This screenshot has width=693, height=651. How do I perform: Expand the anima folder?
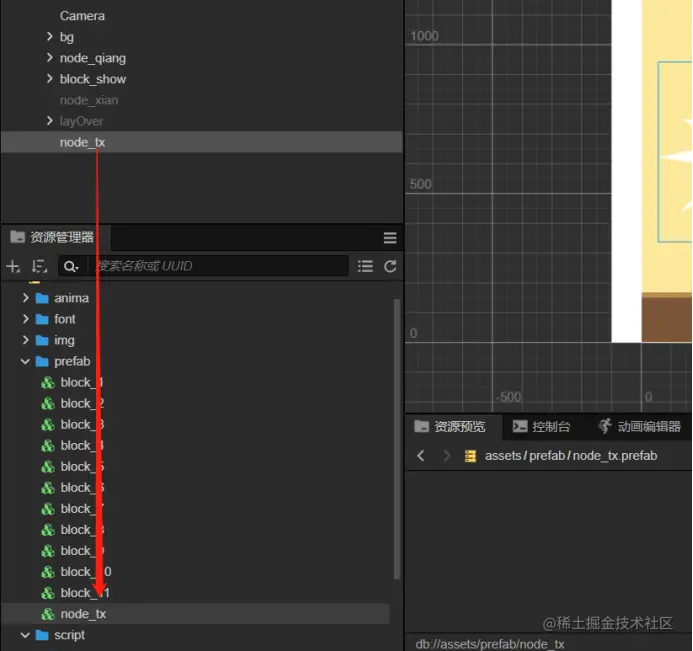pyautogui.click(x=26, y=298)
